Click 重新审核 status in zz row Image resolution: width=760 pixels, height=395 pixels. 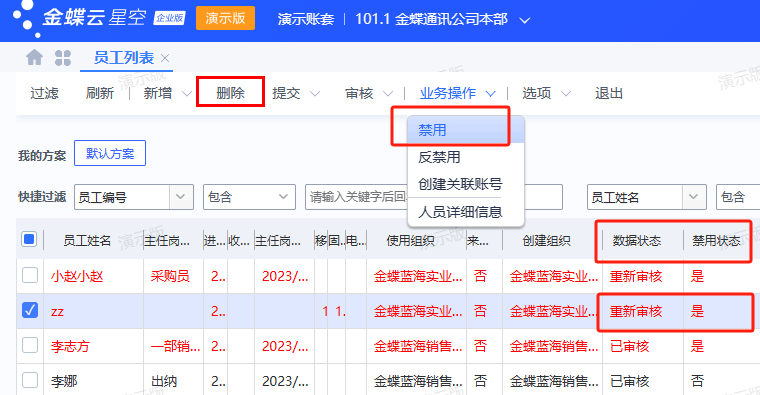(636, 311)
